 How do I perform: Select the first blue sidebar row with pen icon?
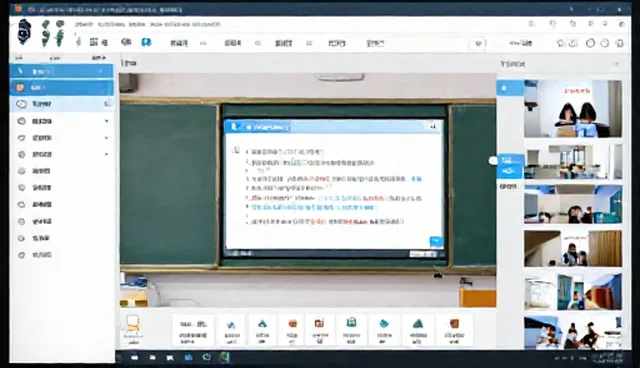tap(61, 71)
